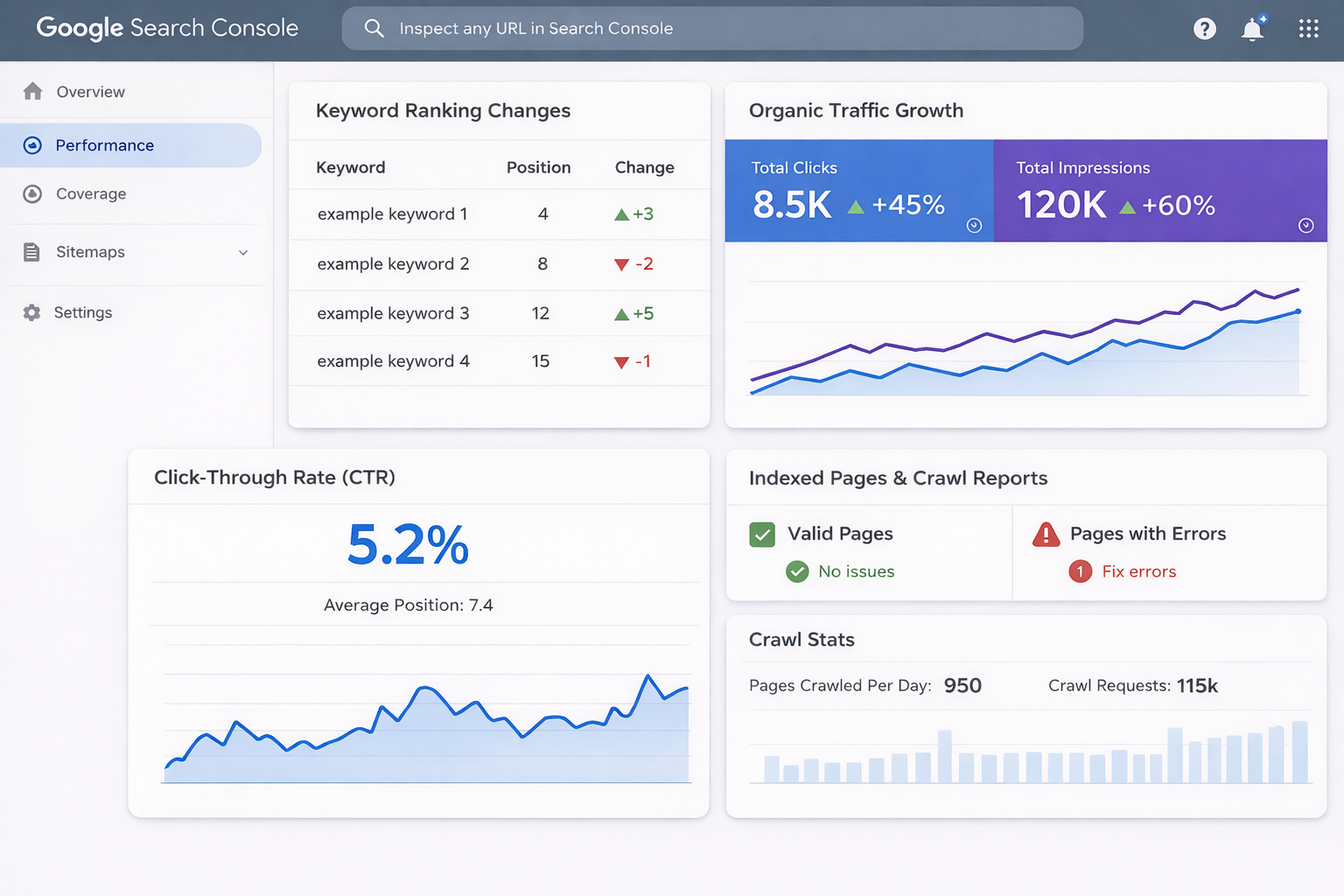Open the Google apps grid icon
1344x896 pixels.
coord(1308,29)
